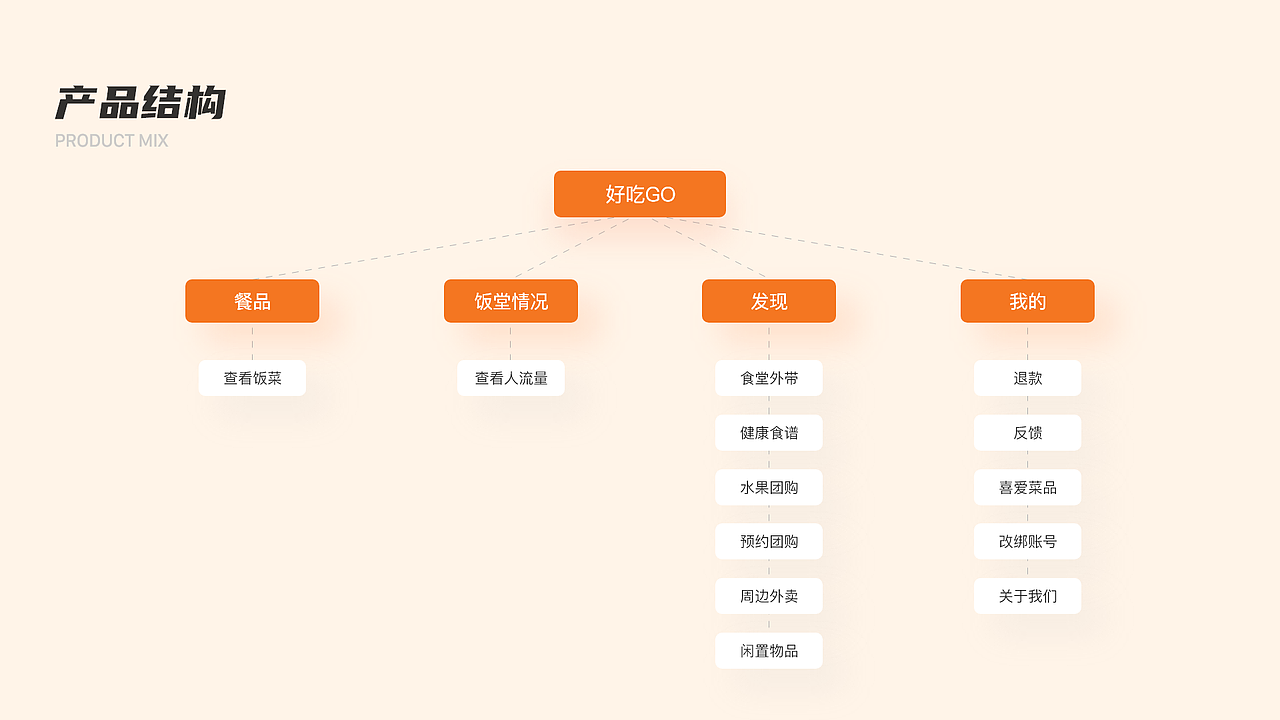Select the 健康食谱 item
The height and width of the screenshot is (720, 1280).
tap(769, 433)
